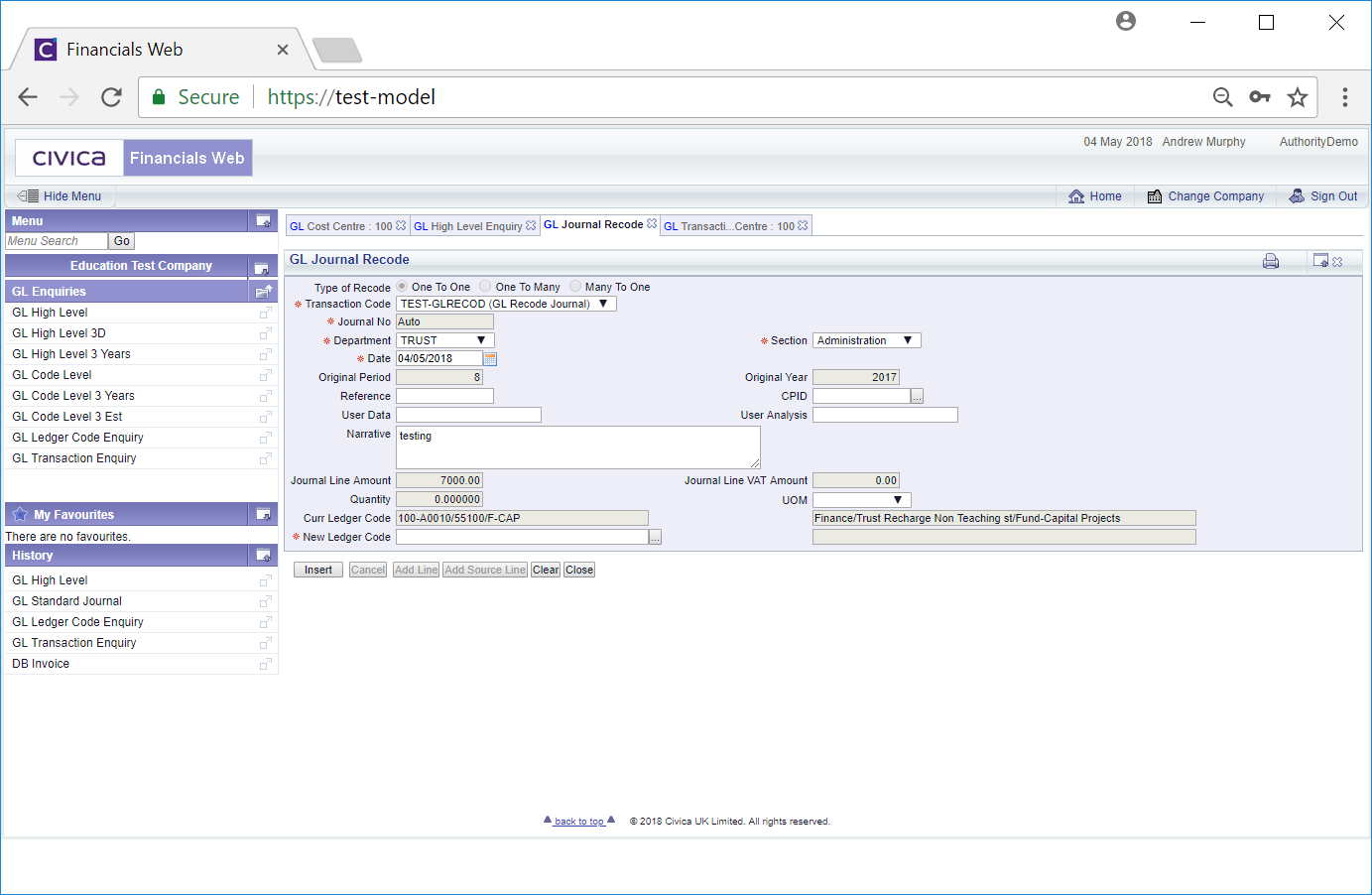Click Change Company link
The width and height of the screenshot is (1372, 895).
(x=1205, y=196)
